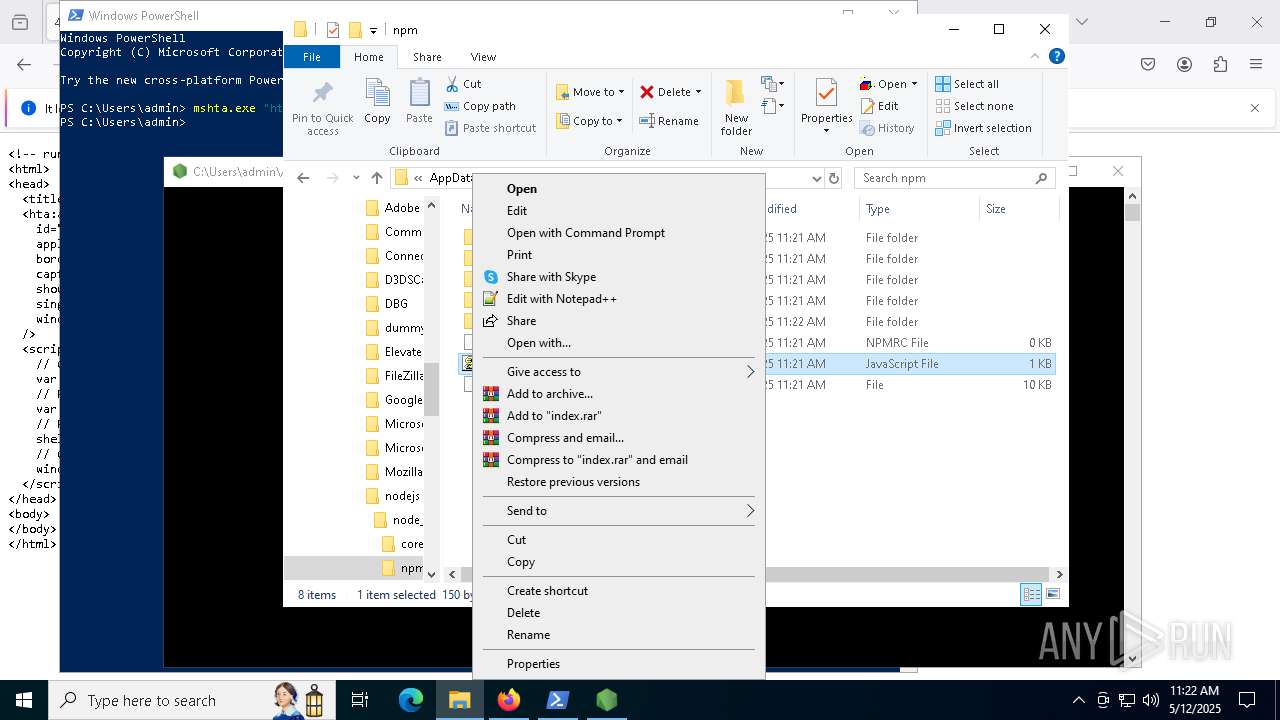Click the New folder icon
This screenshot has height=720, width=1280.
click(x=736, y=108)
